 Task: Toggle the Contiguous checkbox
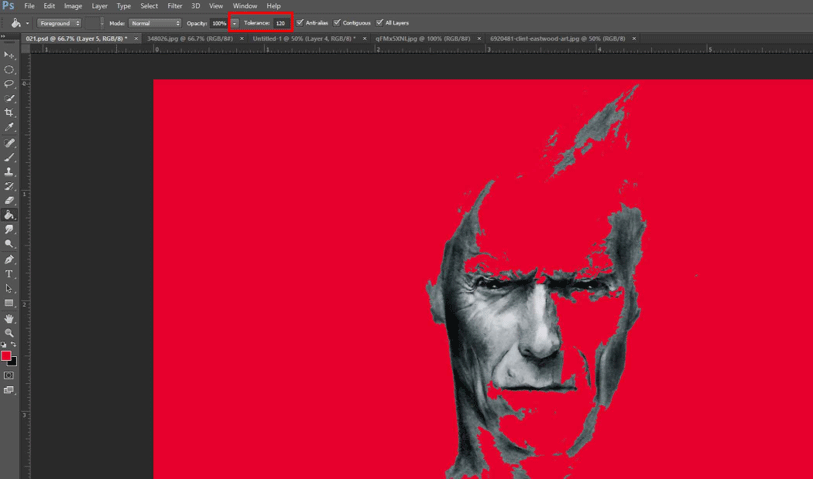337,23
